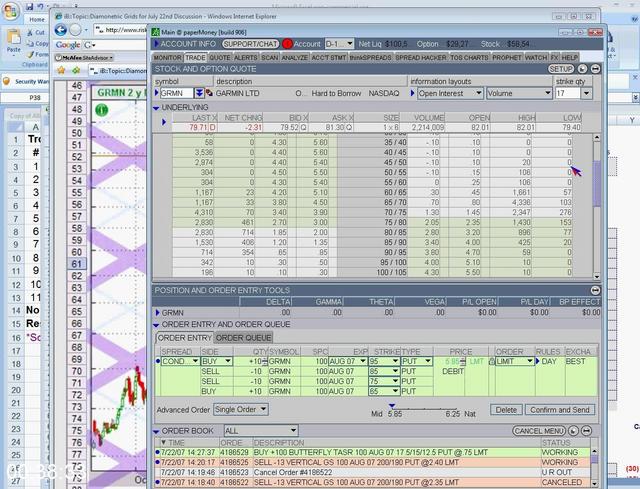Click the GRMN symbol input field

(x=176, y=93)
